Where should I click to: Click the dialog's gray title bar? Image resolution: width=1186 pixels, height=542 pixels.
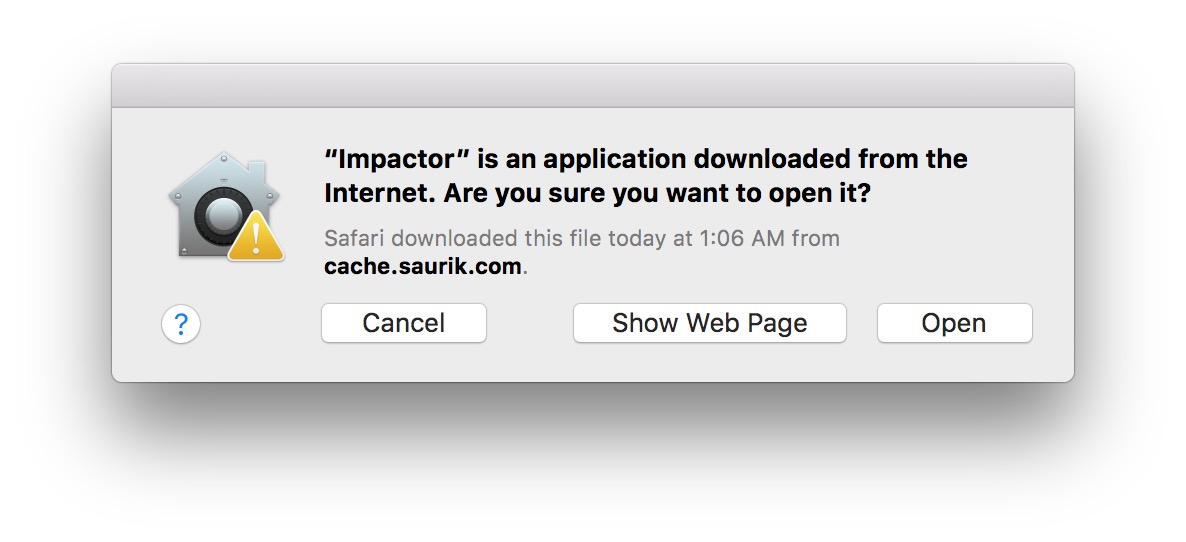click(592, 86)
